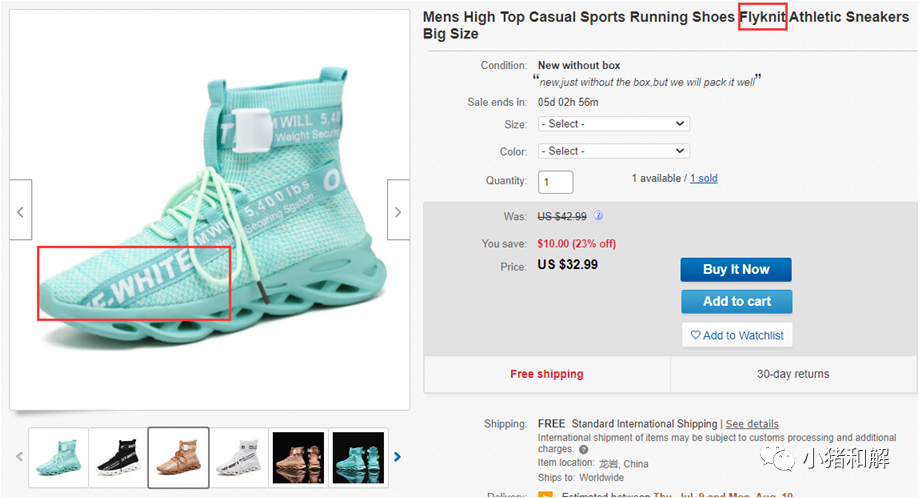Image resolution: width=919 pixels, height=498 pixels.
Task: Click heart icon on Add to Watchlist
Action: pos(695,335)
